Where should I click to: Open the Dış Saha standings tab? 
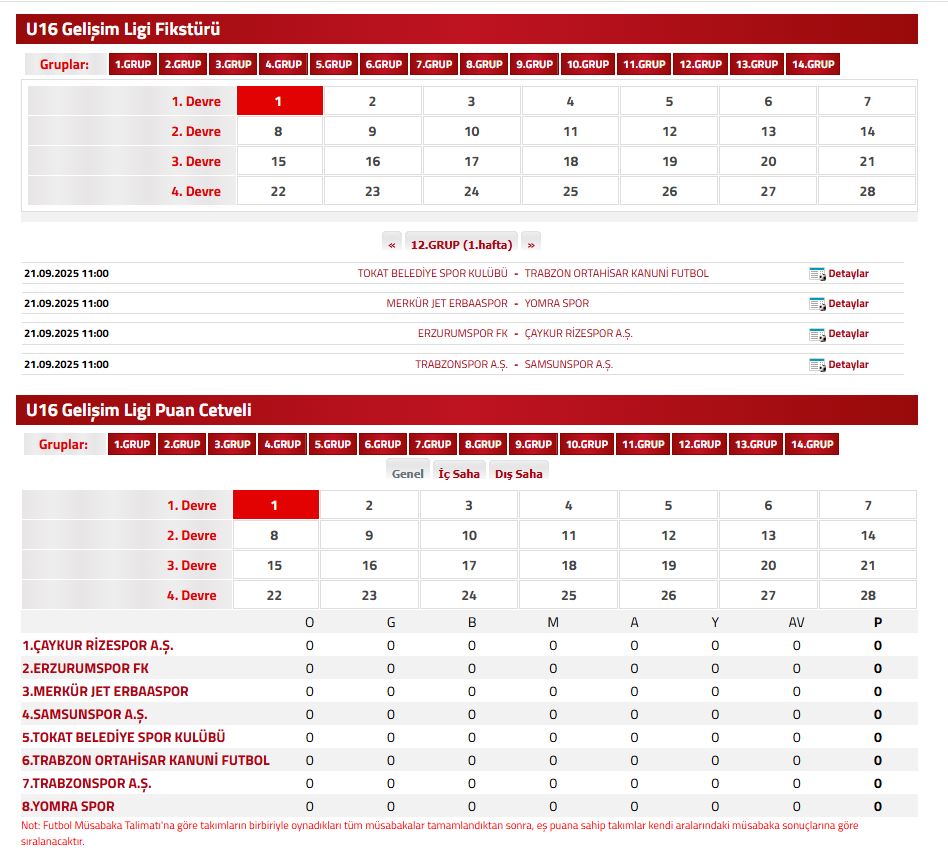(518, 474)
